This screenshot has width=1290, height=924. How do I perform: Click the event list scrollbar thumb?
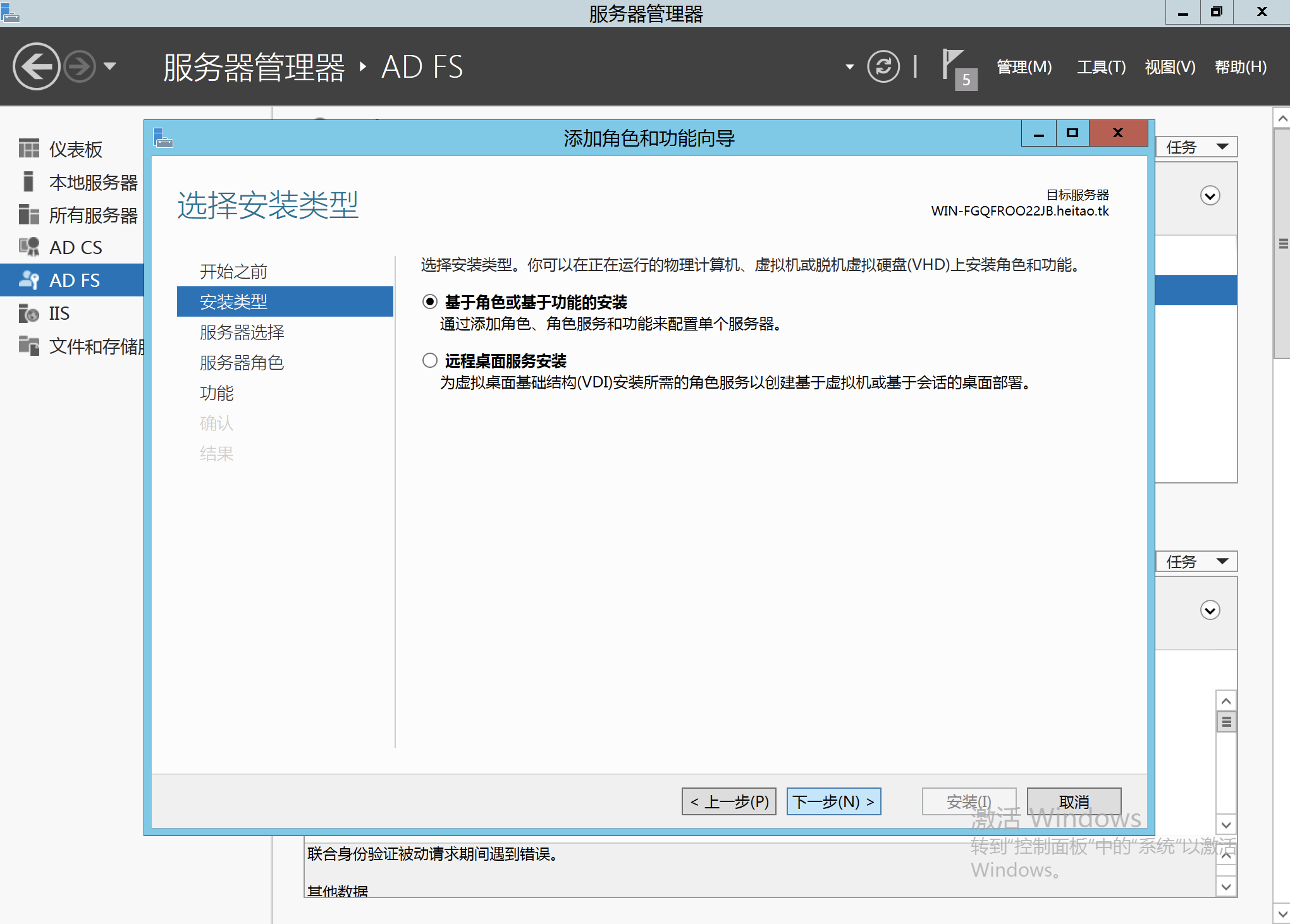pos(1226,722)
